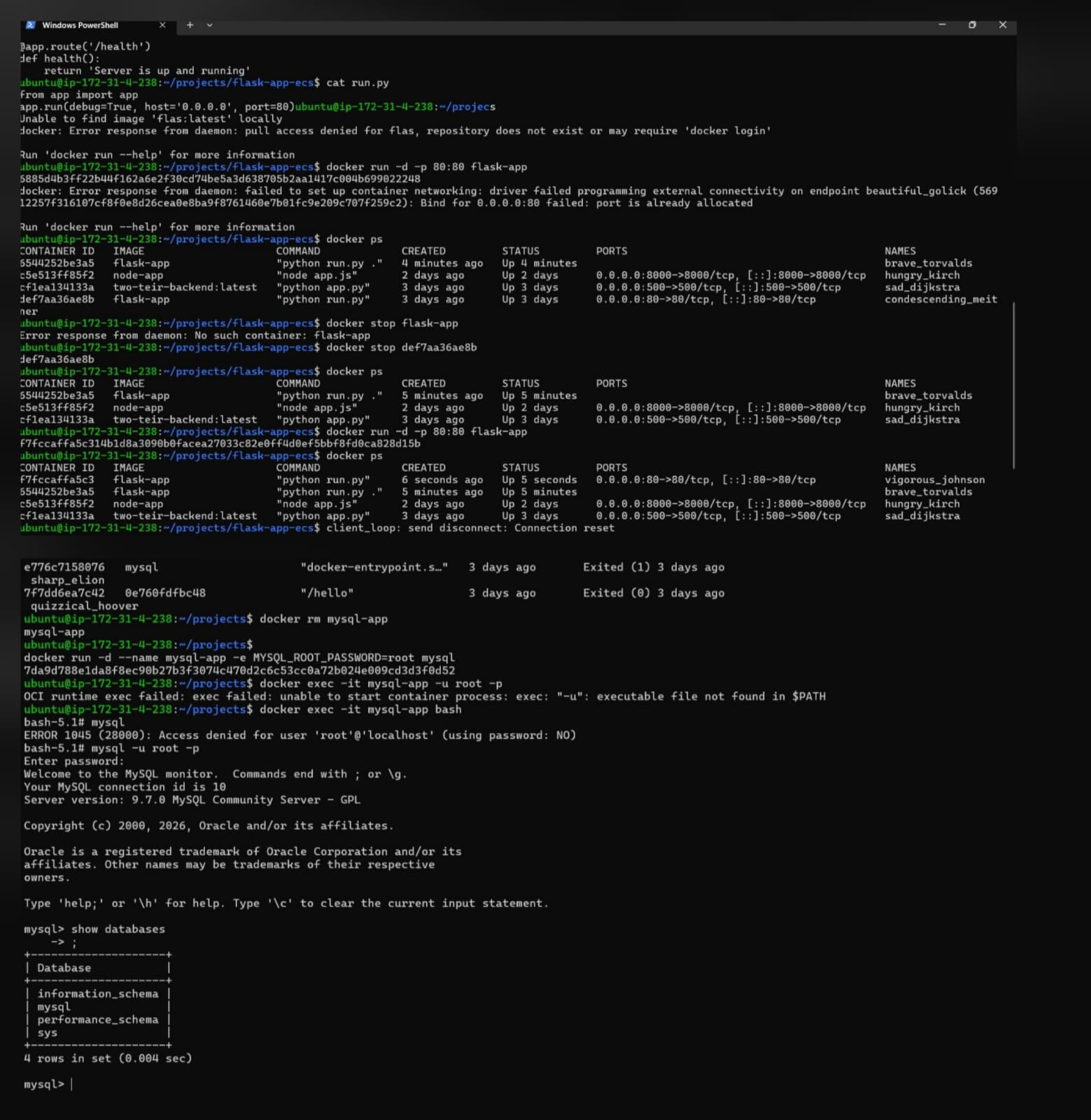Click 'ERROR 1045 (28000)' access denied line
1091x1120 pixels.
(300, 736)
